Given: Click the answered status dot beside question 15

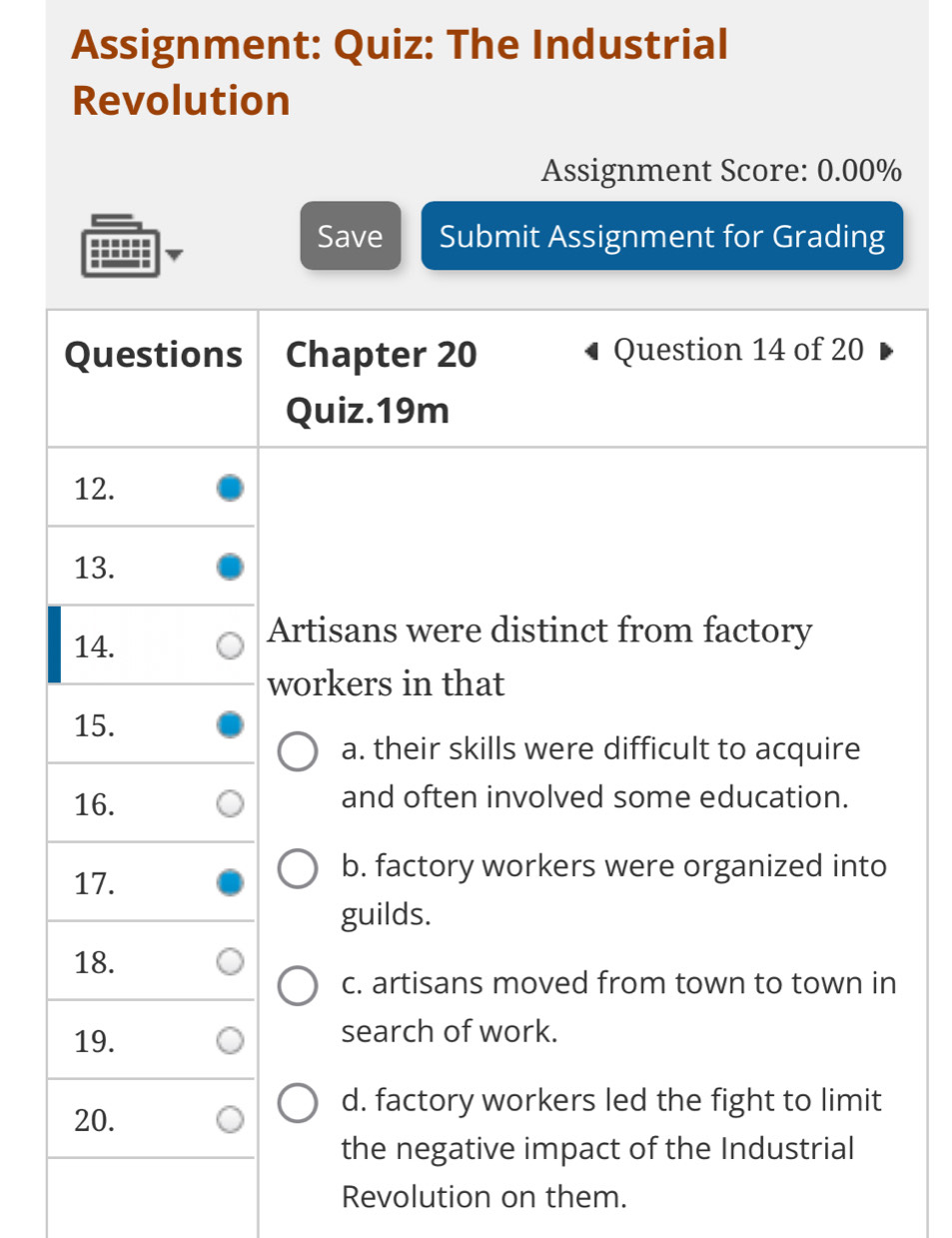Looking at the screenshot, I should [229, 724].
